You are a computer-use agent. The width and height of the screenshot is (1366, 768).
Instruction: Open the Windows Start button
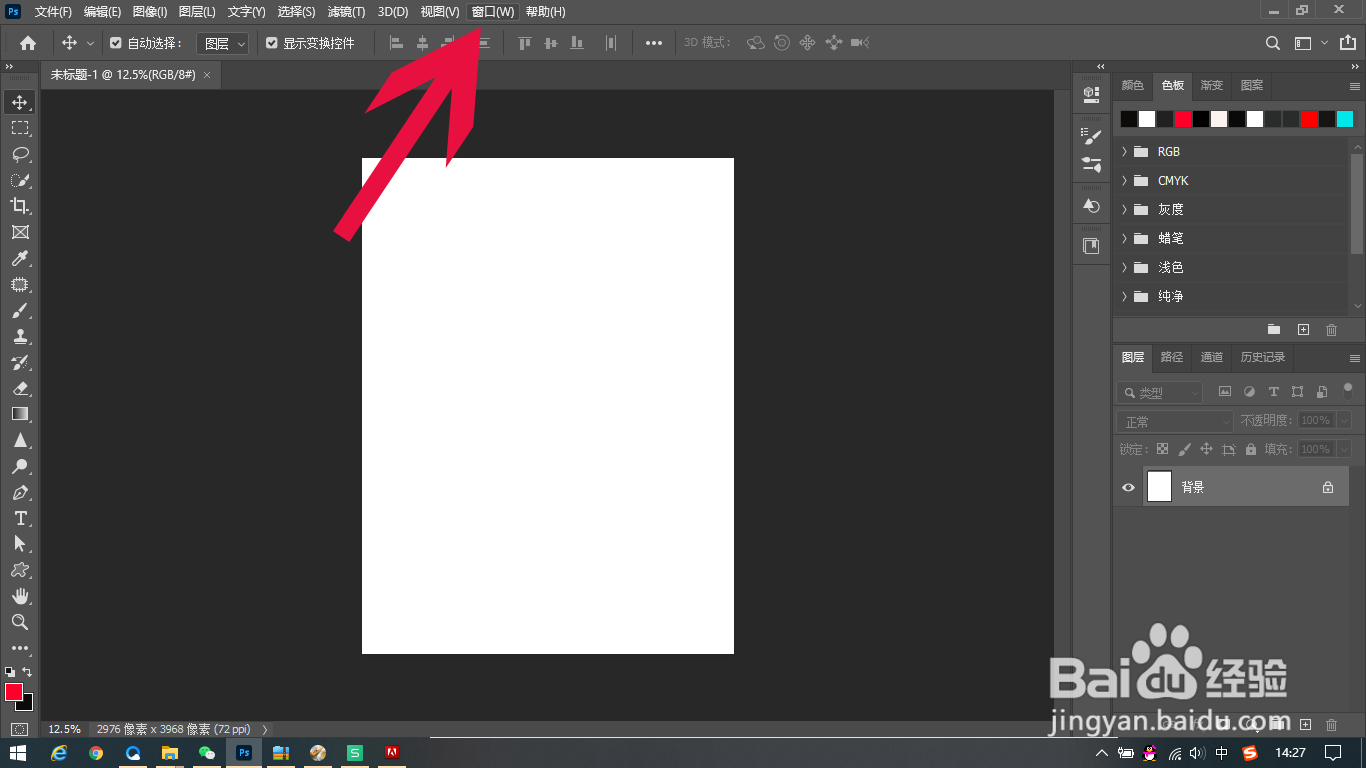pyautogui.click(x=17, y=753)
